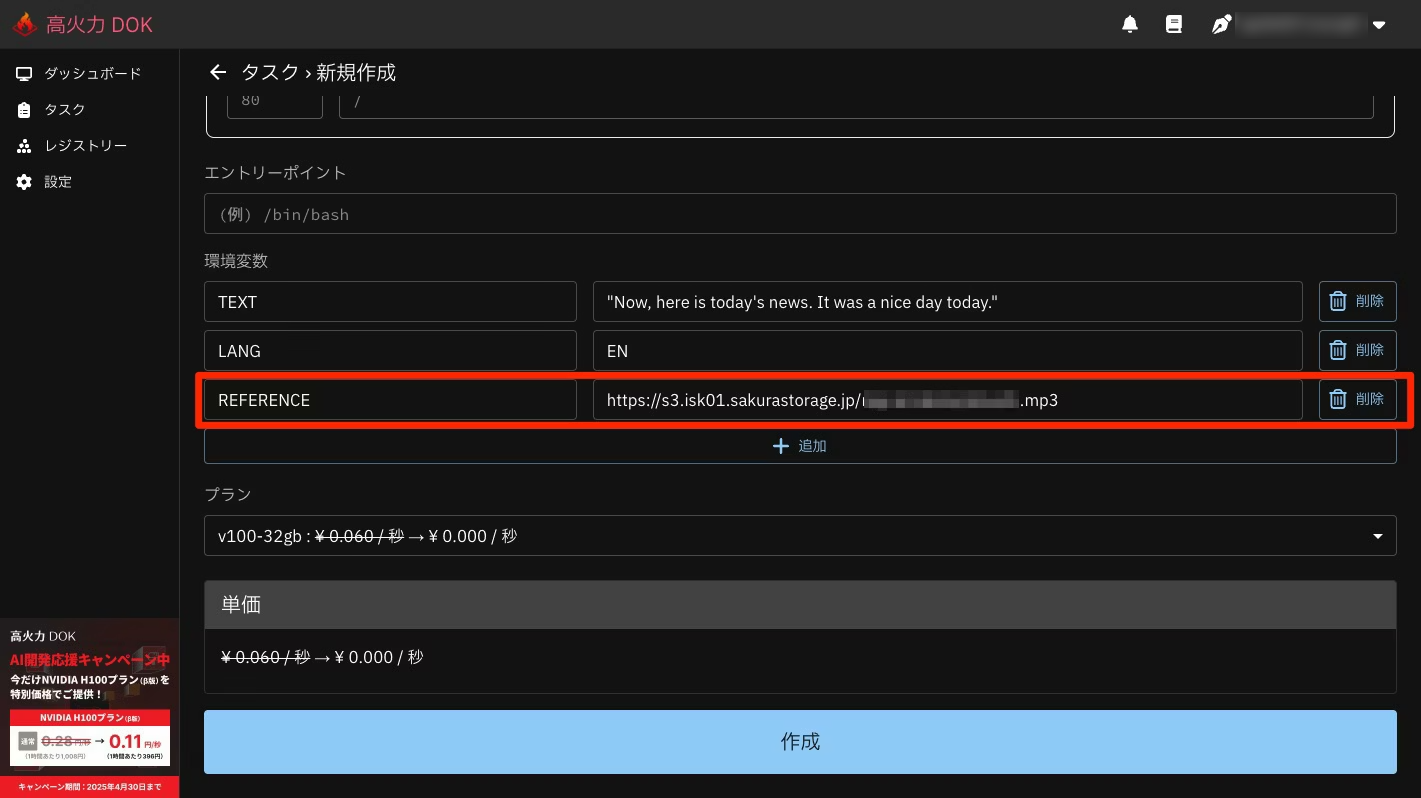The height and width of the screenshot is (798, 1421).
Task: Delete the LANG environment variable
Action: [x=1357, y=350]
